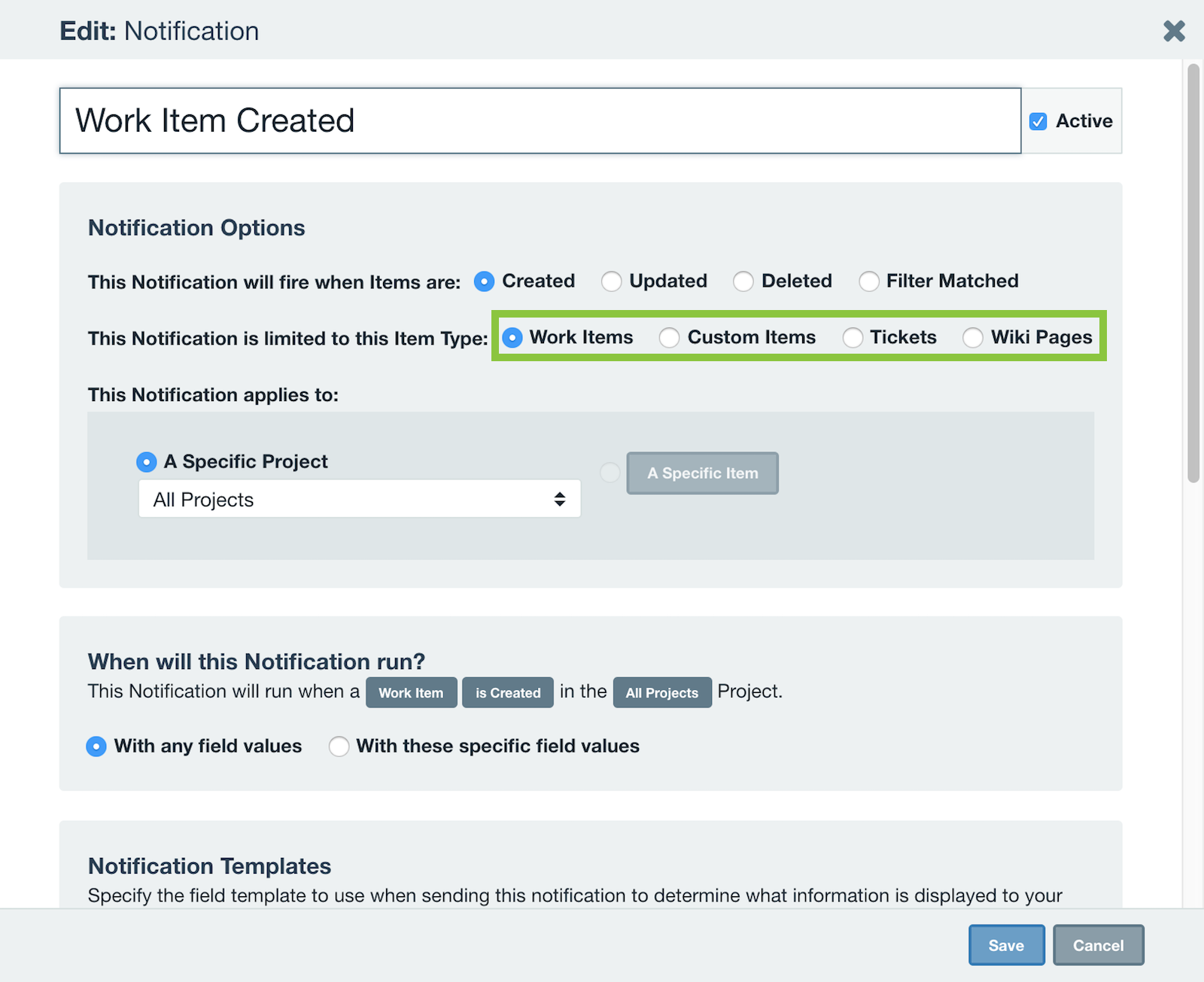
Task: Close the Edit Notification dialog
Action: 1173,31
